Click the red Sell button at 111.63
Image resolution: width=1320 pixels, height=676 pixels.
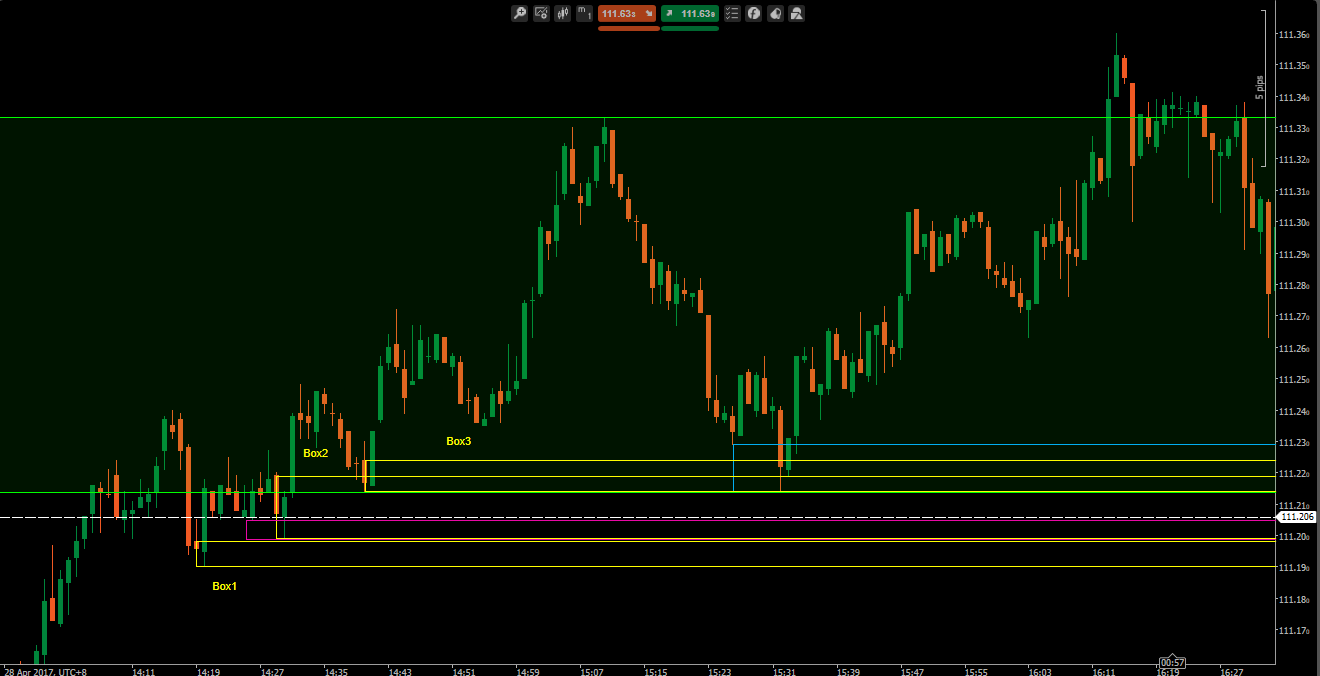[627, 13]
